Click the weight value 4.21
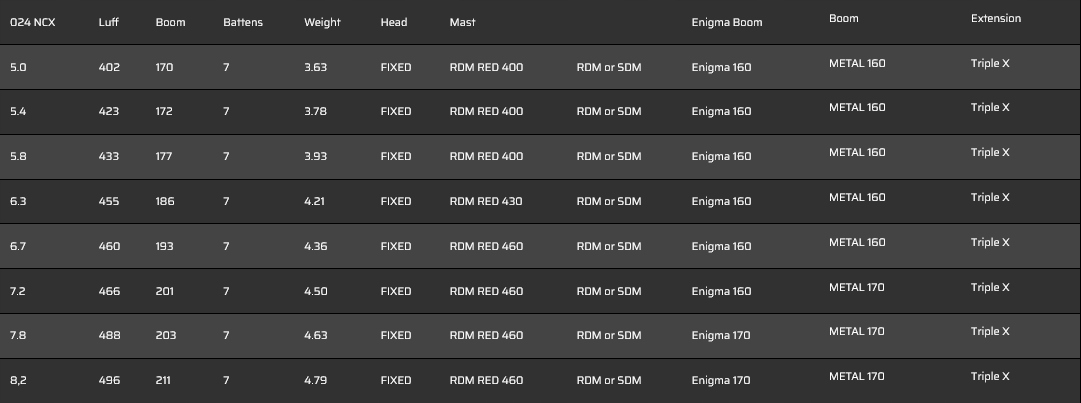 pos(315,201)
